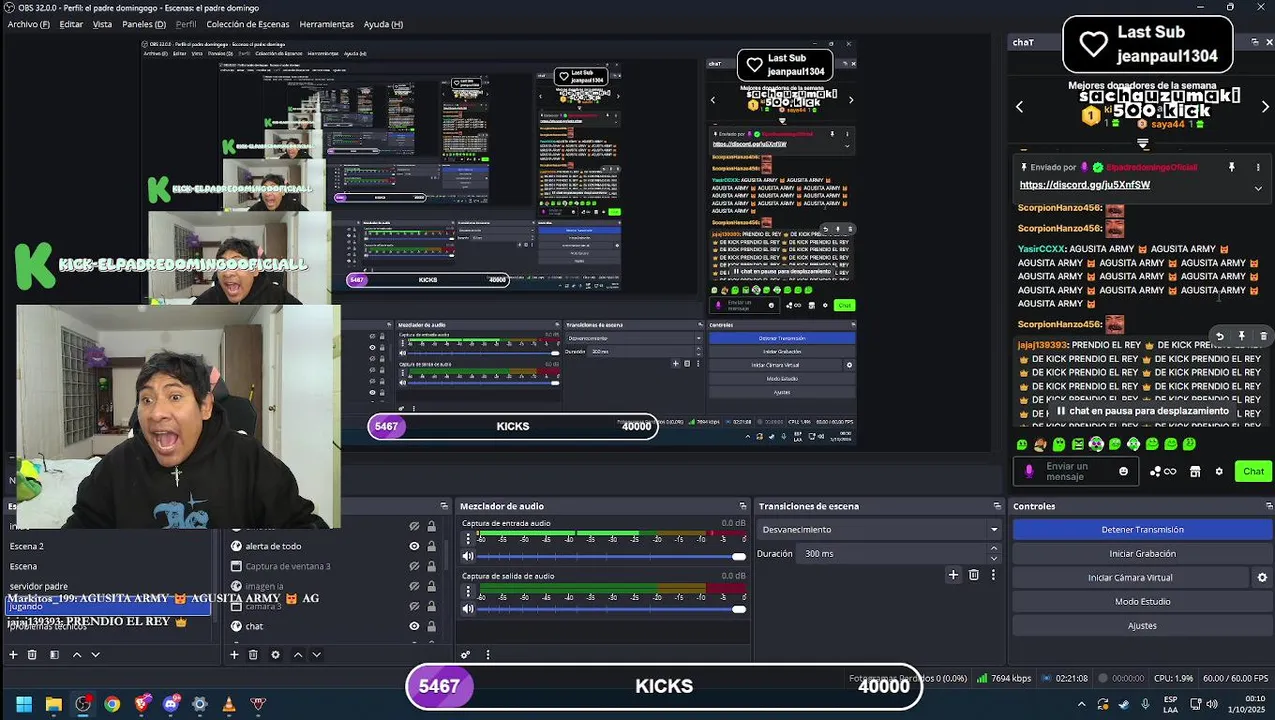This screenshot has height=720, width=1275.
Task: Go to next top donor with right arrow
Action: (1265, 107)
